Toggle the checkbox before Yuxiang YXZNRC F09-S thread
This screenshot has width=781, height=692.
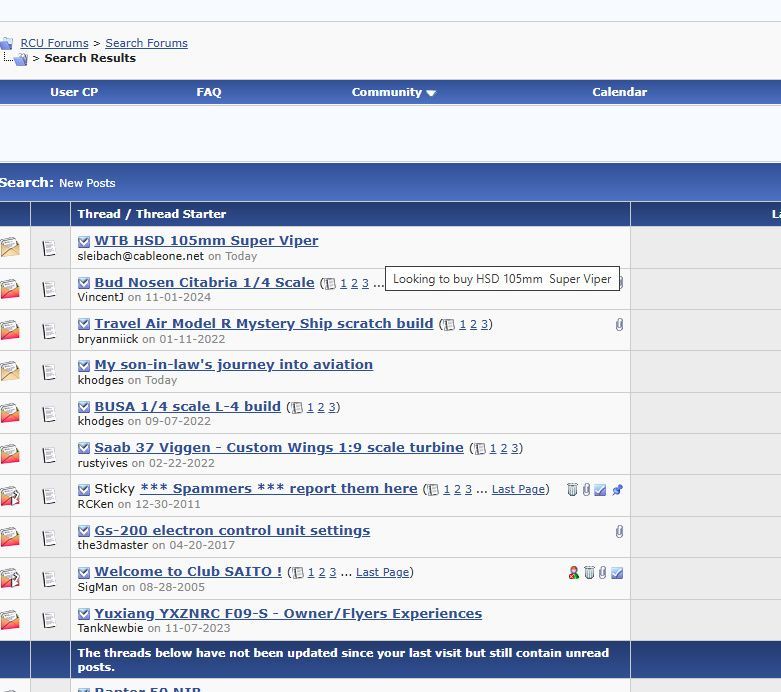coord(84,614)
